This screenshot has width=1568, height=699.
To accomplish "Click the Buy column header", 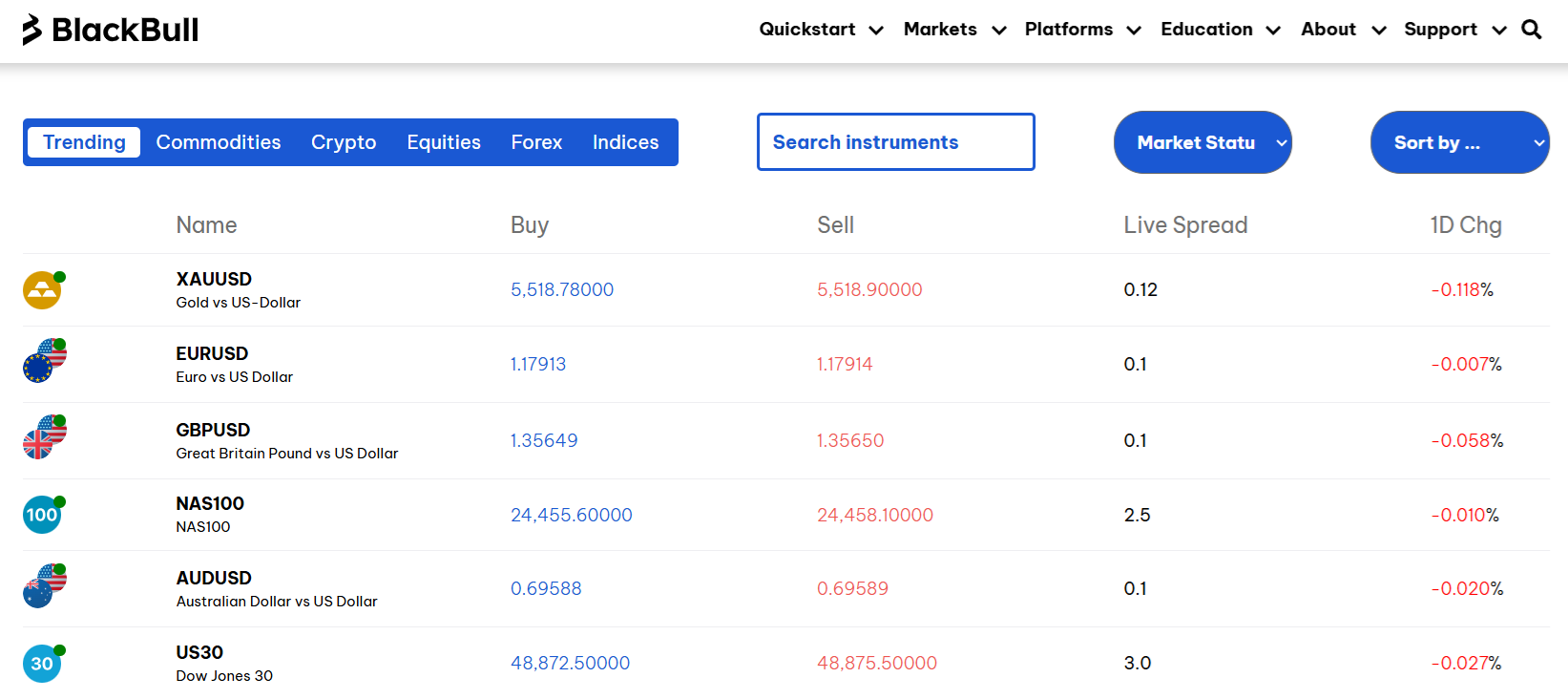I will 530,225.
